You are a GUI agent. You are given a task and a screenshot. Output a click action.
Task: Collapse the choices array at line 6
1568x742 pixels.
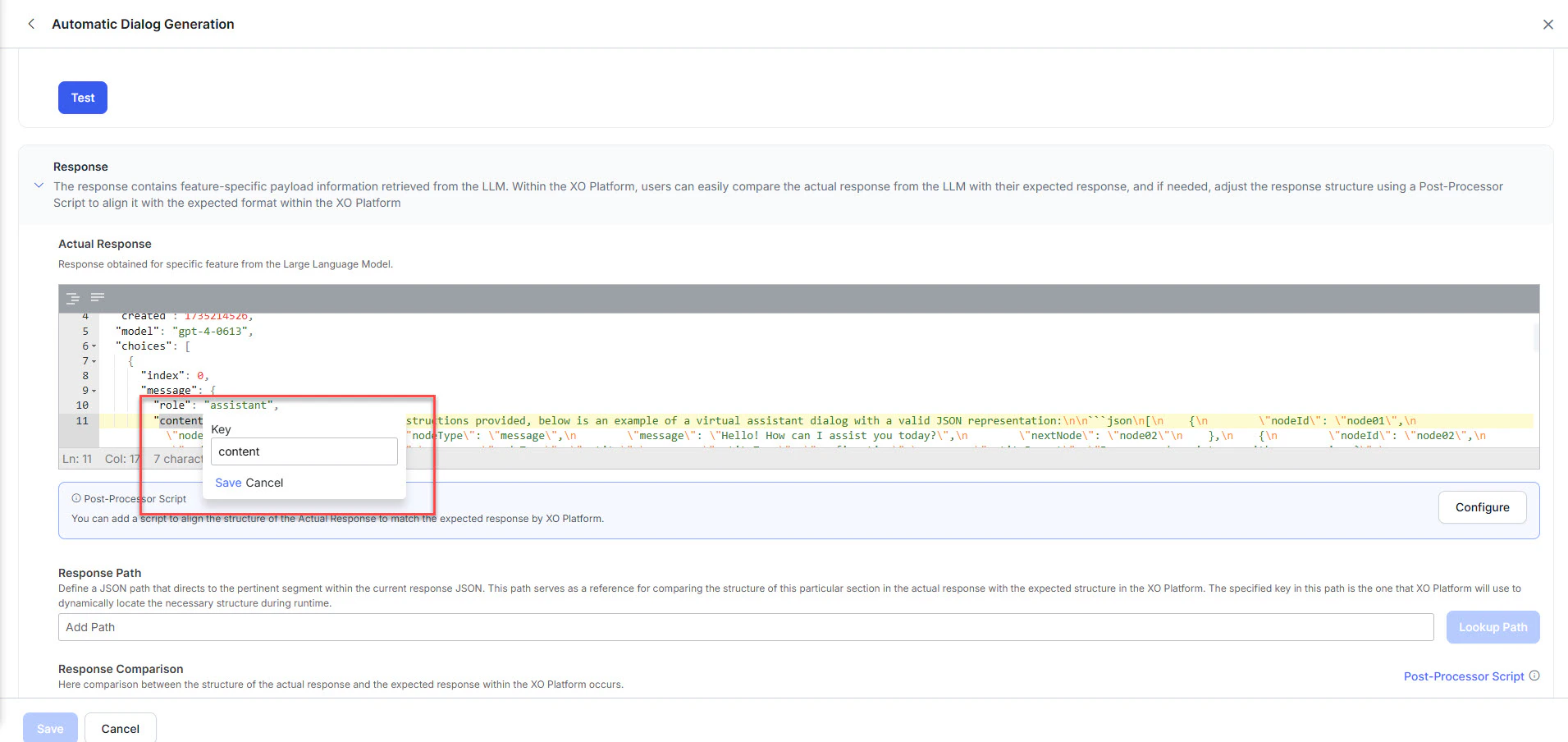click(x=93, y=346)
